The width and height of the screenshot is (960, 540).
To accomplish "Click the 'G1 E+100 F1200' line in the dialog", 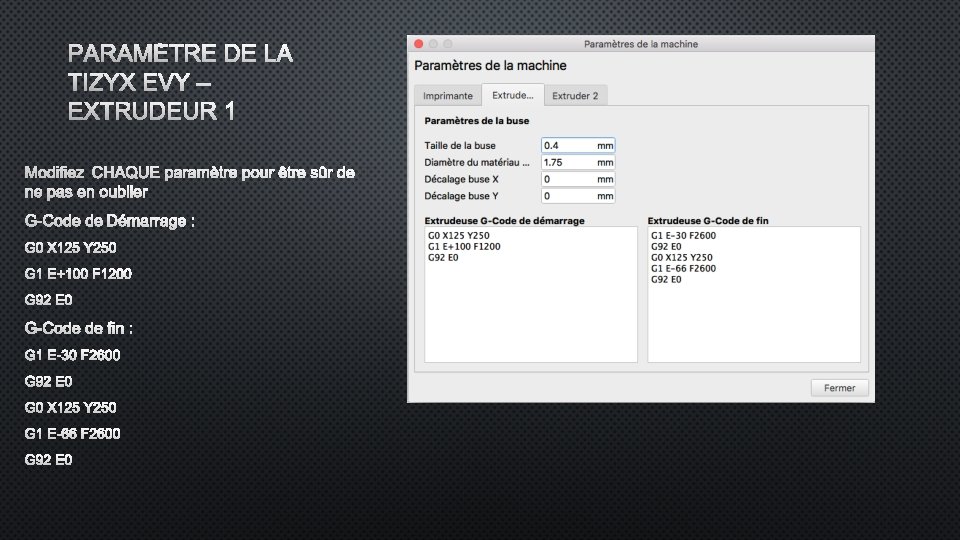I will (x=464, y=246).
